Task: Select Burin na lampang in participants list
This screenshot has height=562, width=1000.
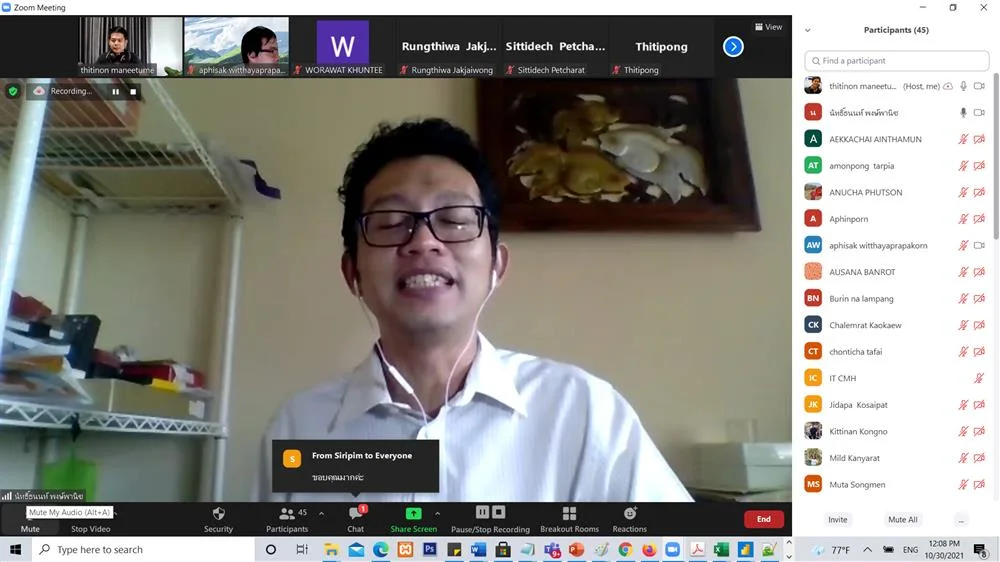Action: click(x=895, y=299)
